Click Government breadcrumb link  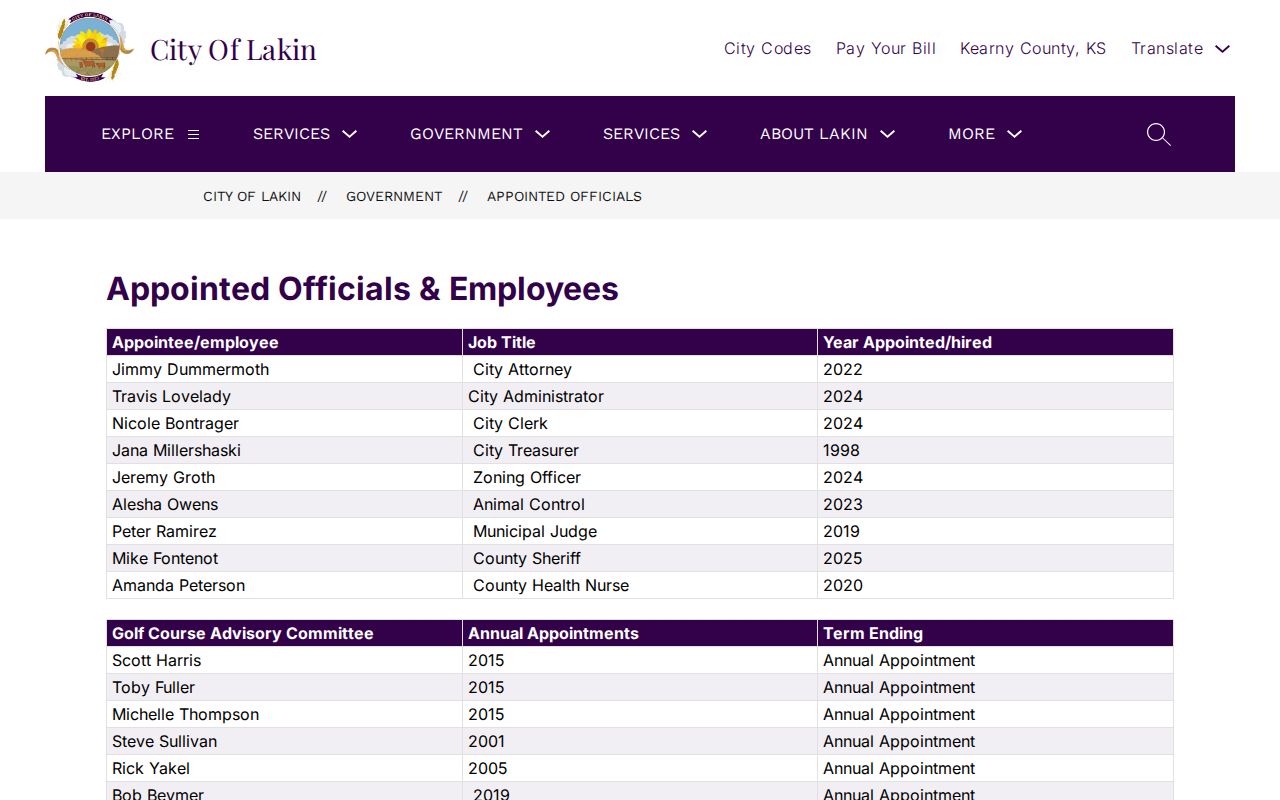[394, 196]
